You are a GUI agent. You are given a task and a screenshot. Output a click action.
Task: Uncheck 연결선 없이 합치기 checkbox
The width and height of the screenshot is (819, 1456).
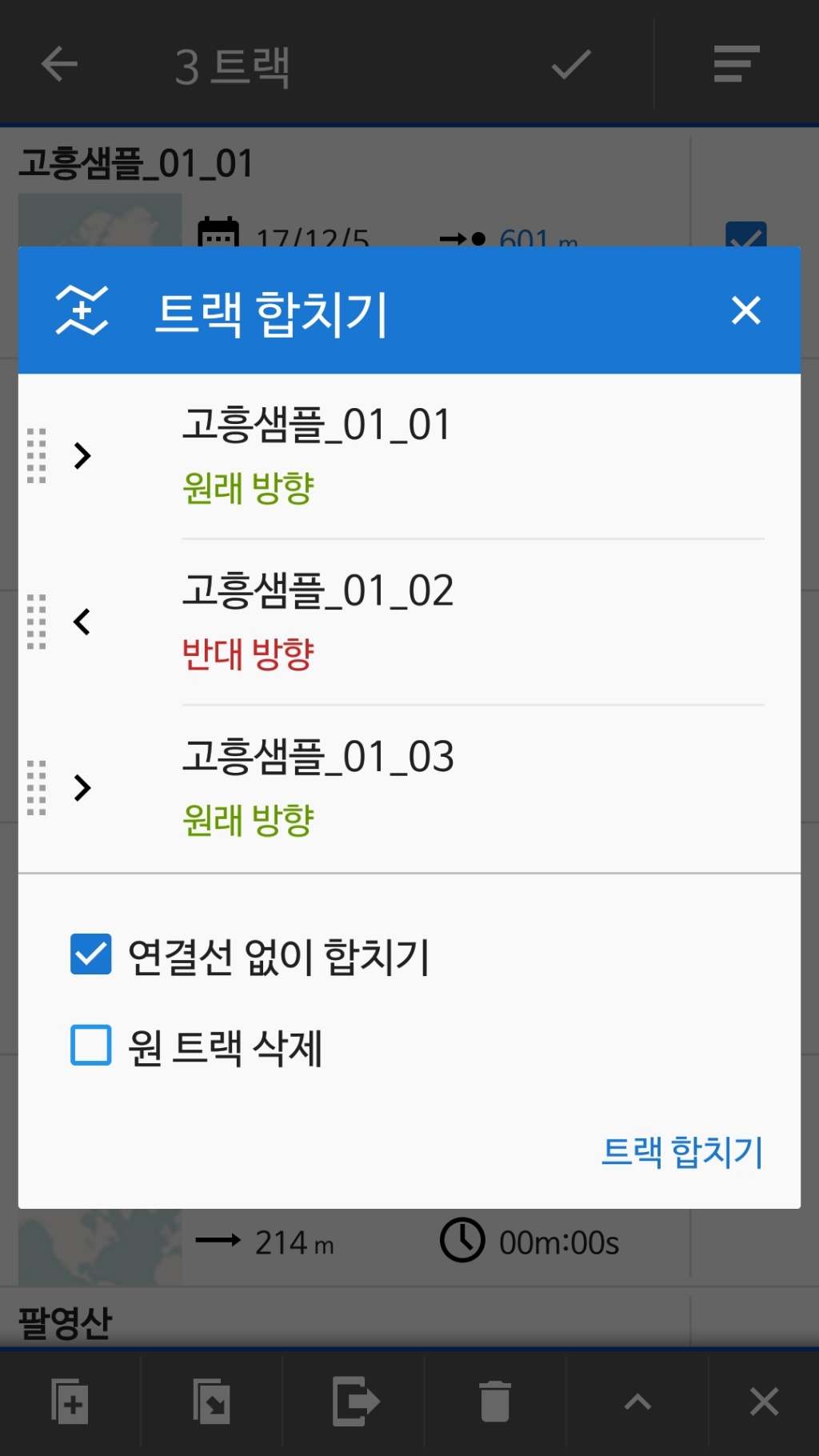tap(91, 954)
